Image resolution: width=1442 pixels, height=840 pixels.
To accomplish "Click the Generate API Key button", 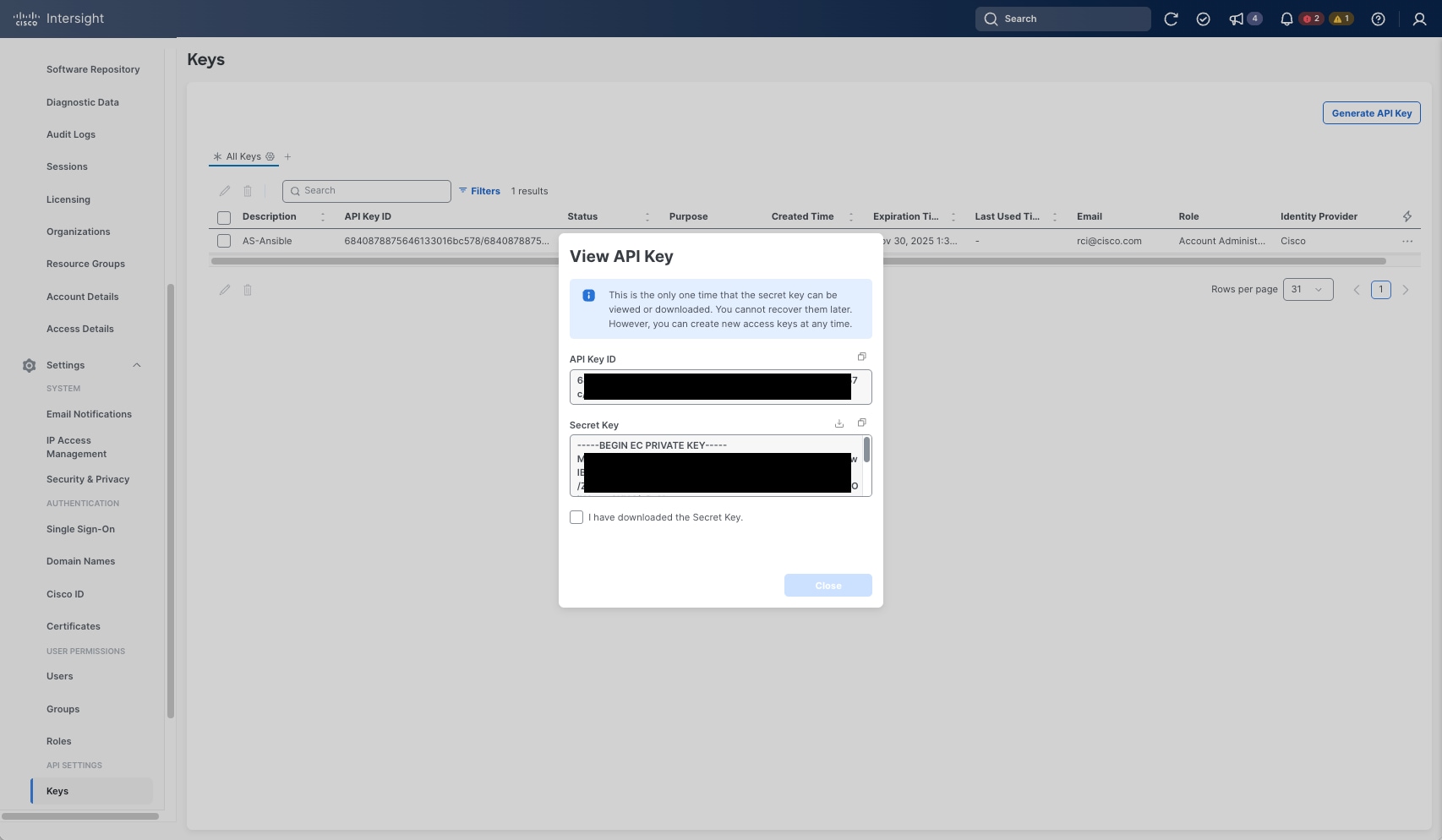I will pyautogui.click(x=1371, y=112).
